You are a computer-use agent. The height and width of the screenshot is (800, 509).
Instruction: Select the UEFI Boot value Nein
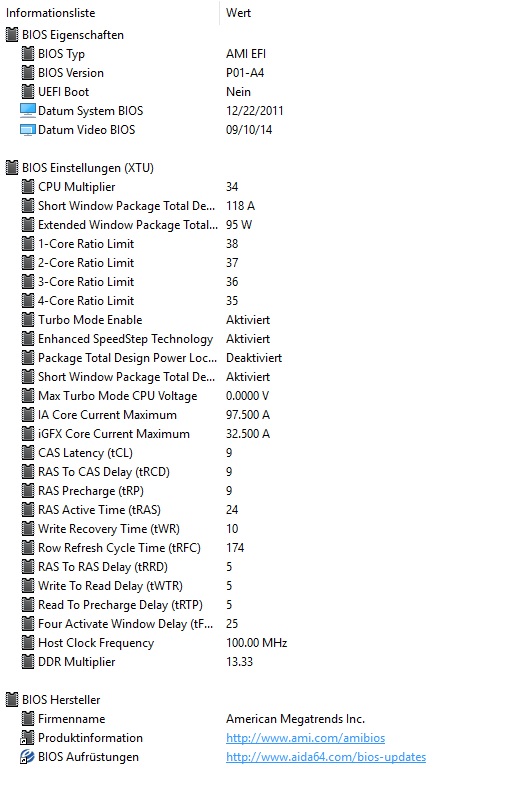(x=238, y=91)
